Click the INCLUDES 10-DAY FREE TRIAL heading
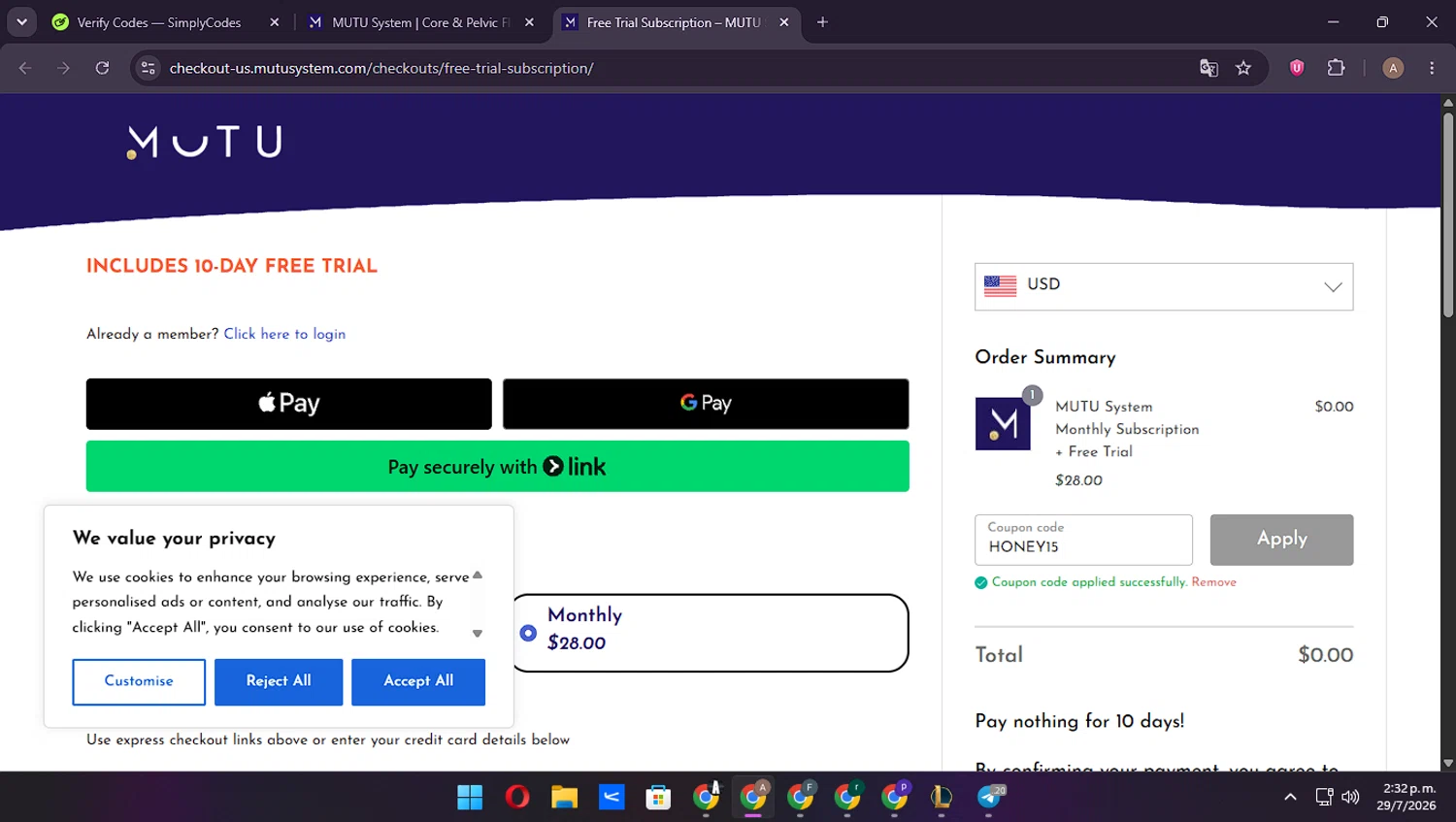1456x822 pixels. [232, 266]
